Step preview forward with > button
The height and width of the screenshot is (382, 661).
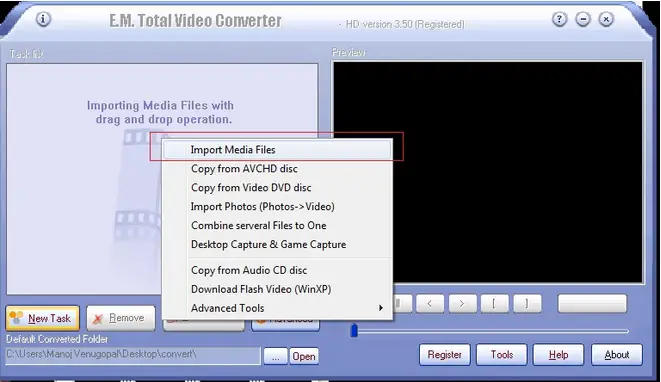[x=462, y=304]
